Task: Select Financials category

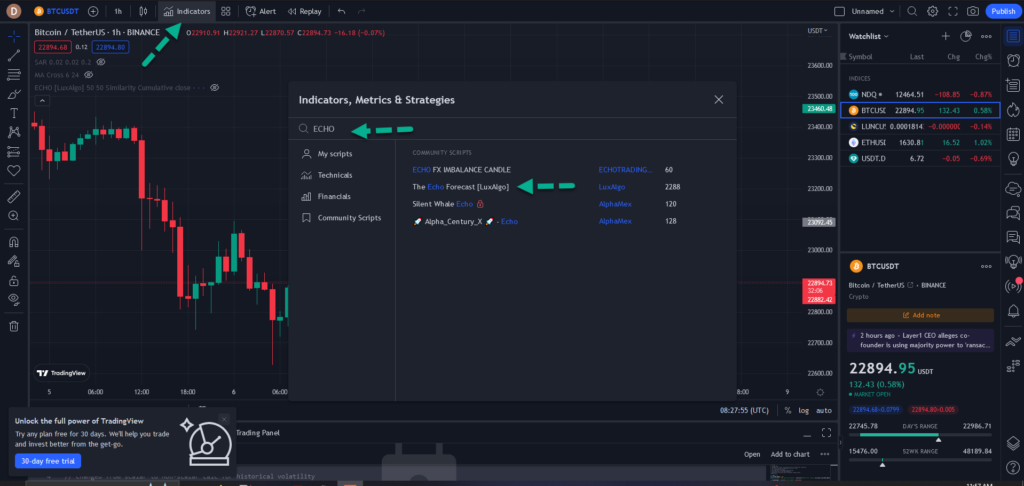Action: coord(334,196)
